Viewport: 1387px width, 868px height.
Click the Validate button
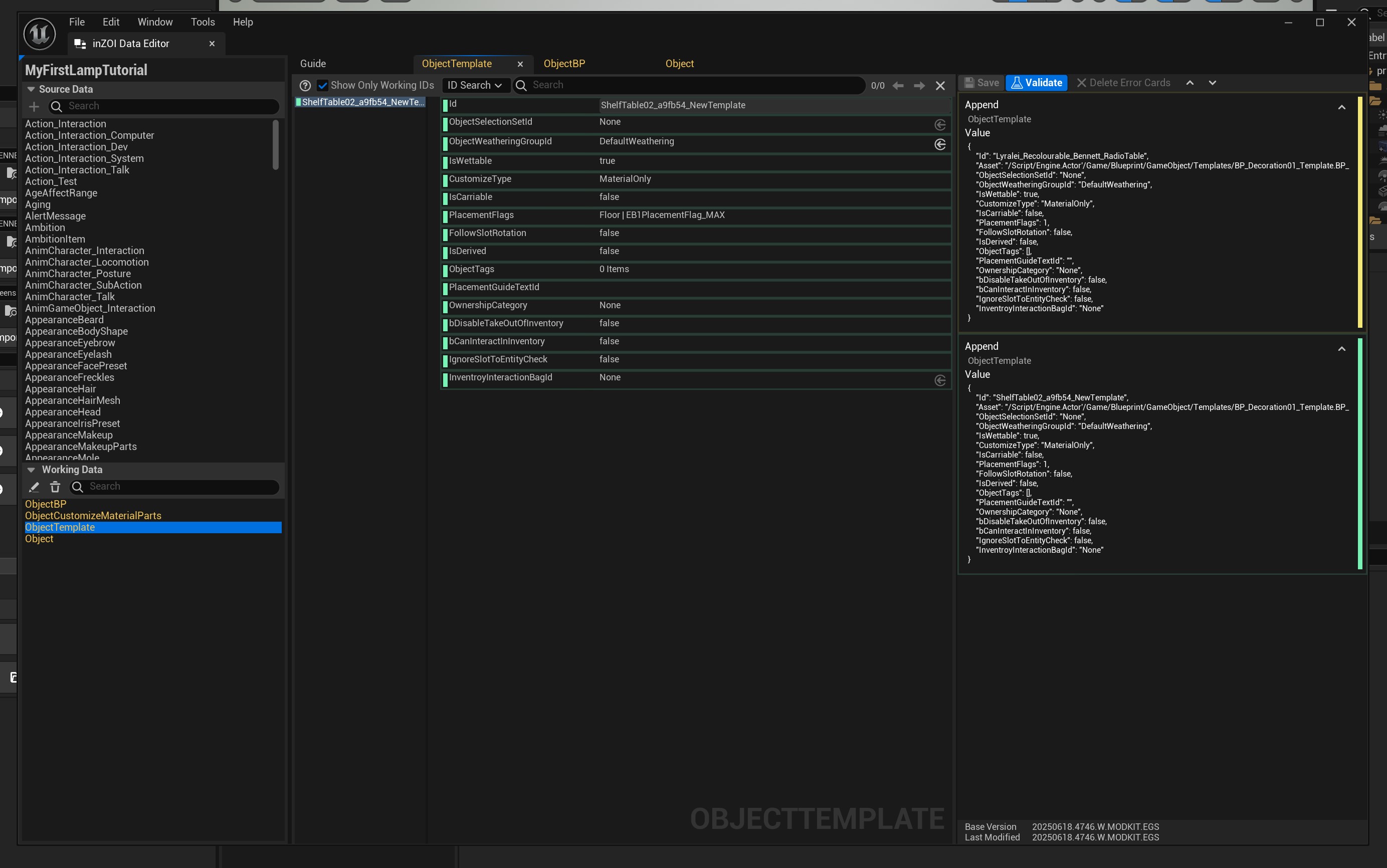click(x=1037, y=83)
